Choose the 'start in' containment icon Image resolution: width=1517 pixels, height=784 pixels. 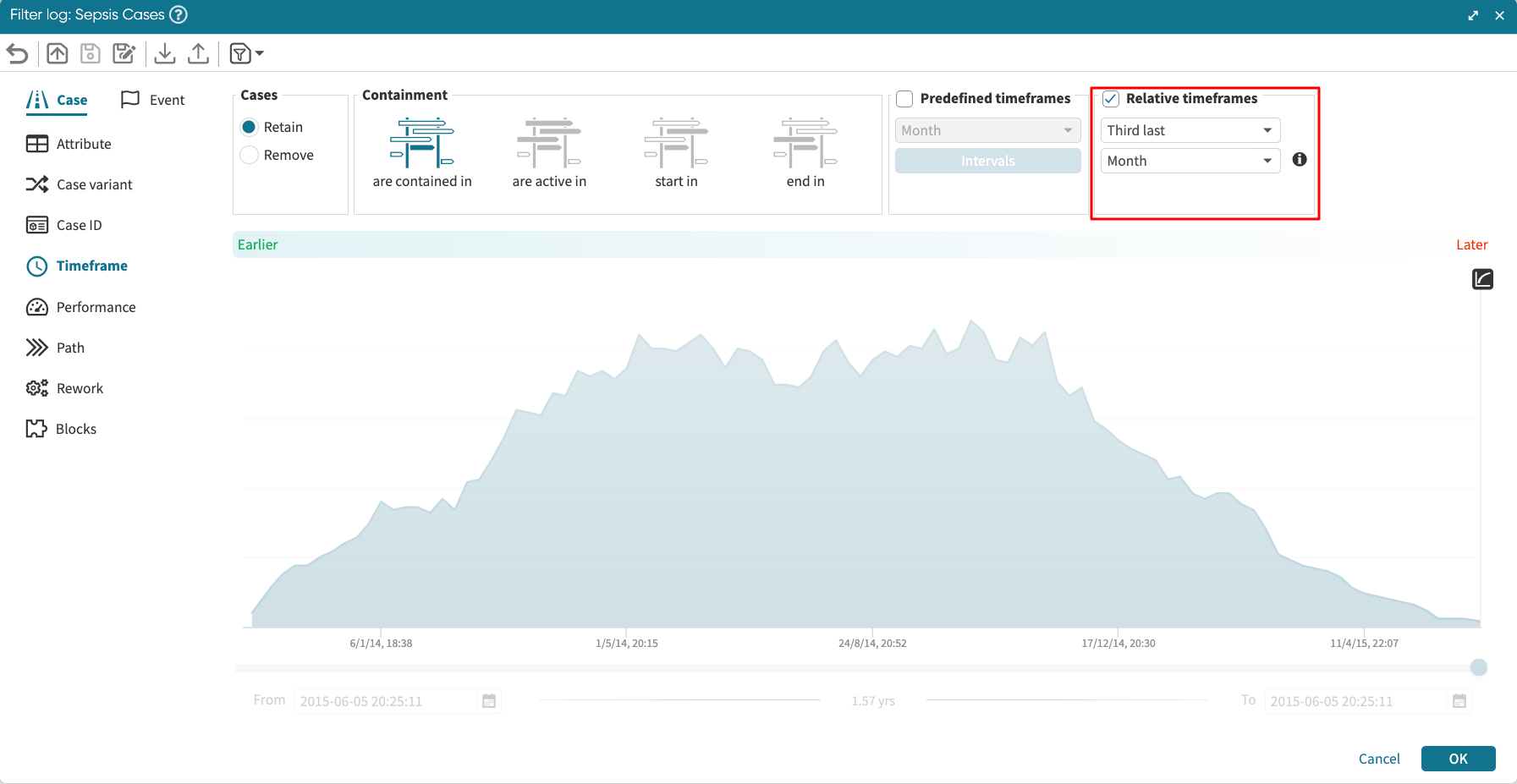tap(676, 143)
